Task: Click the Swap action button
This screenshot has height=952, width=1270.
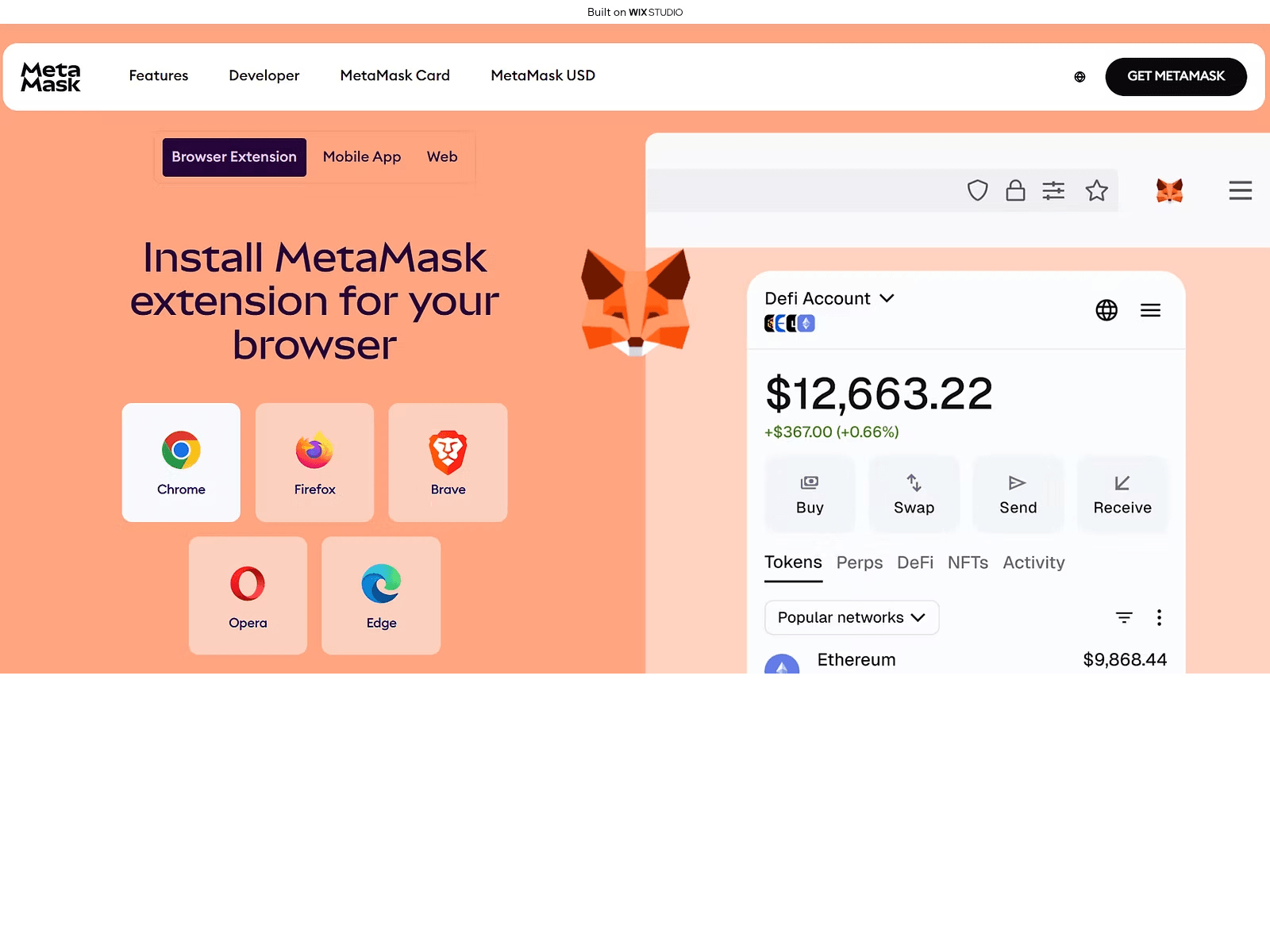Action: pos(914,494)
